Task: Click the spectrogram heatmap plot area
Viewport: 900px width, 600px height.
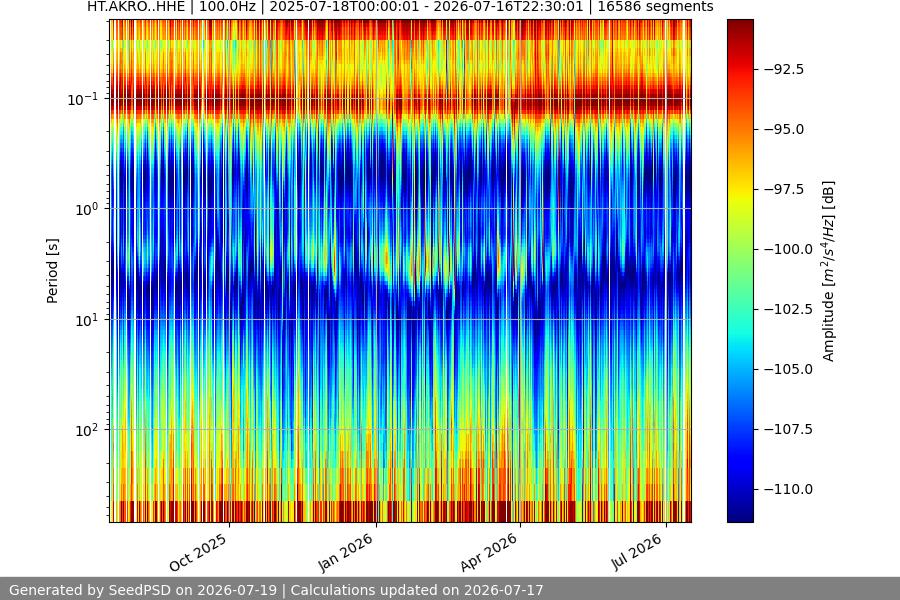Action: pos(401,271)
